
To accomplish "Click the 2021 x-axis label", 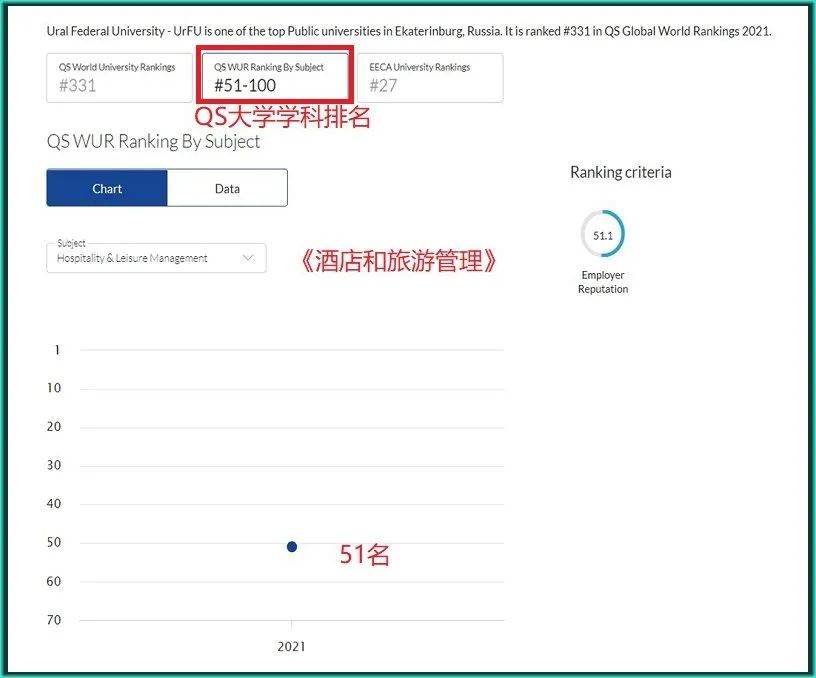I will tap(291, 646).
